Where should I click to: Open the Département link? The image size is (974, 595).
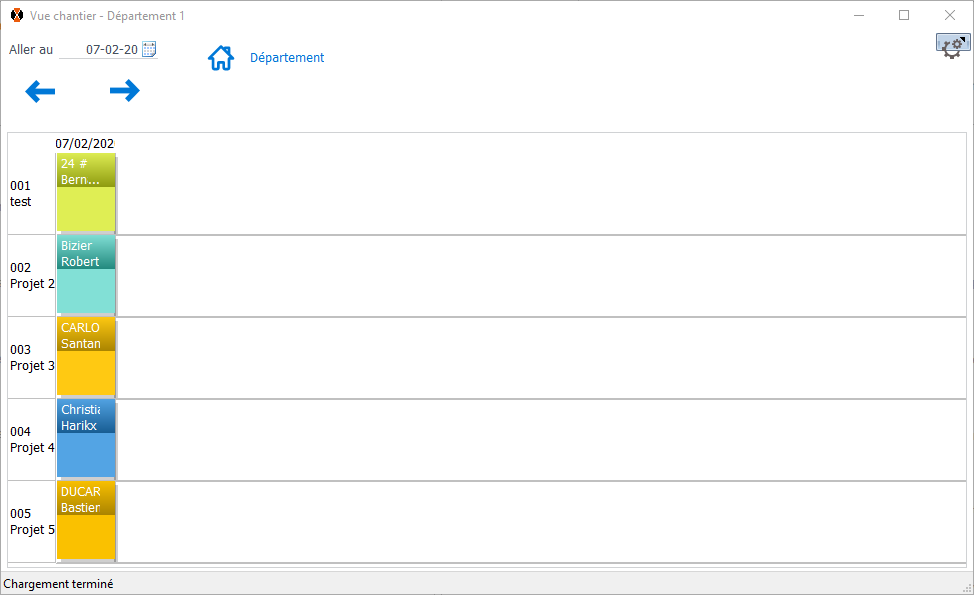(x=287, y=58)
